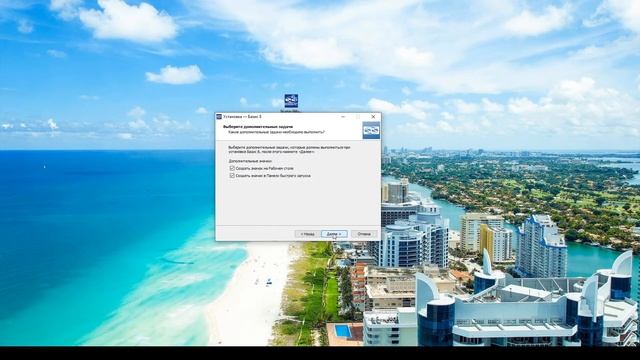
Task: Click the 'Далее >' button
Action: coord(334,234)
